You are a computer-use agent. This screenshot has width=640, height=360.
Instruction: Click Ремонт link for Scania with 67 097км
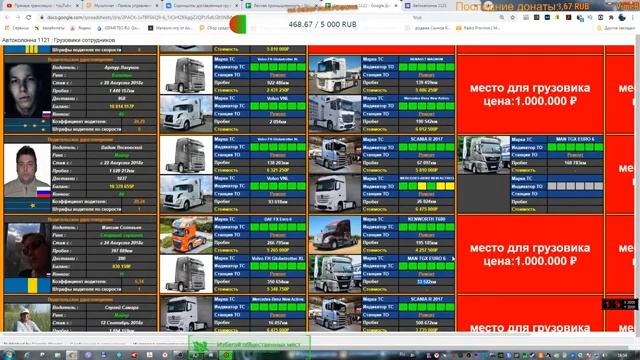pos(427,155)
